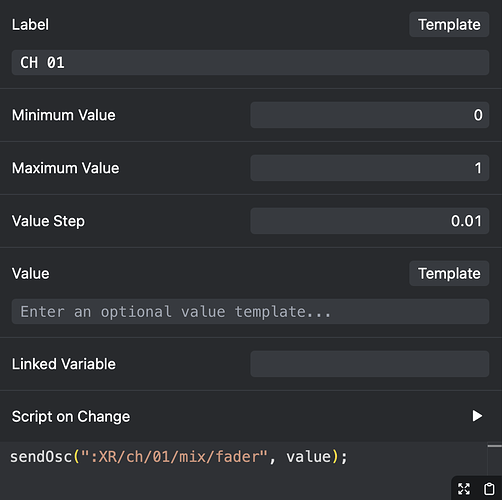Click the Linked Variable label
The height and width of the screenshot is (500, 502).
(x=64, y=364)
